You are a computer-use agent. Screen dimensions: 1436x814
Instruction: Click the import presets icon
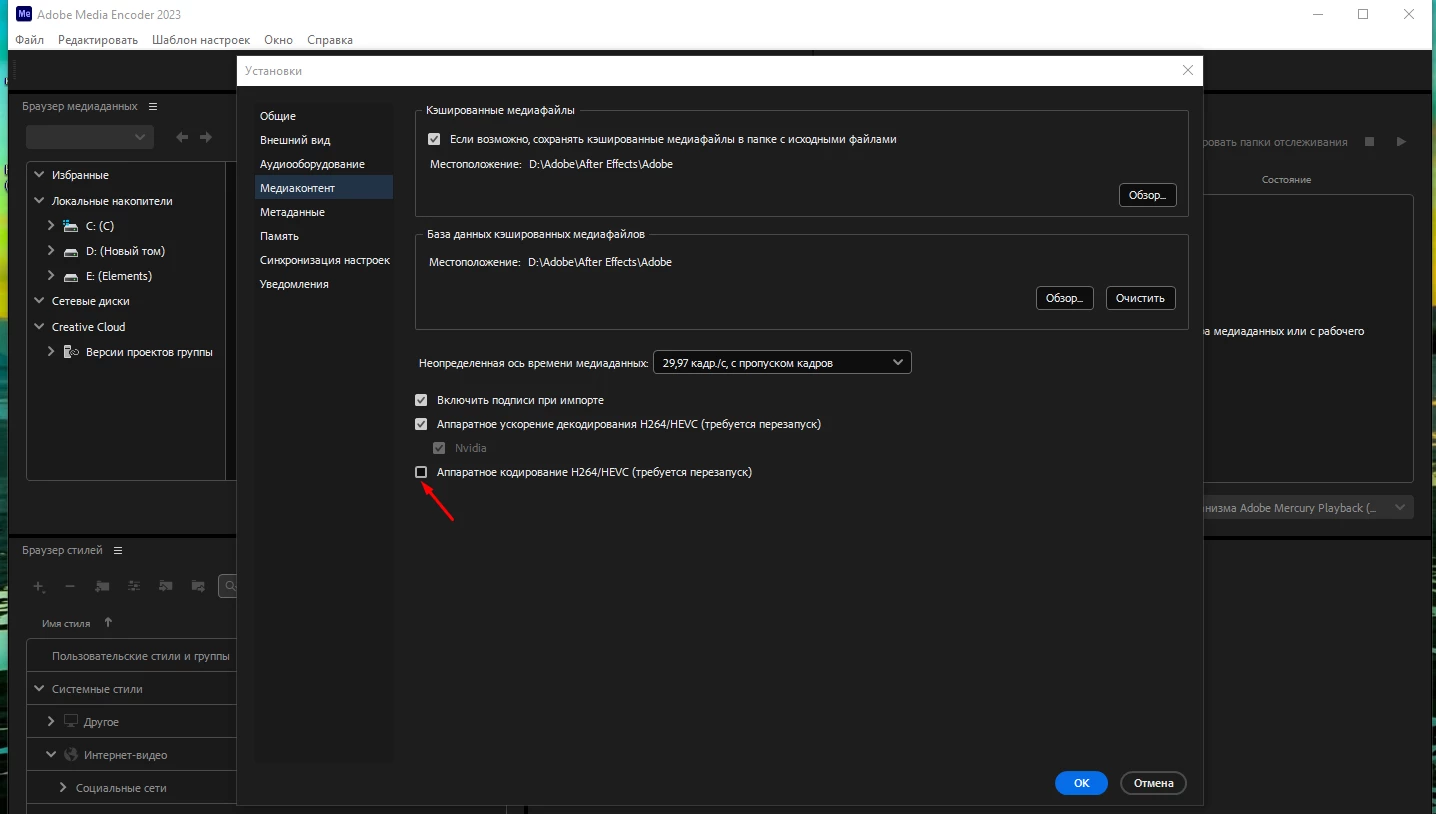(x=166, y=586)
